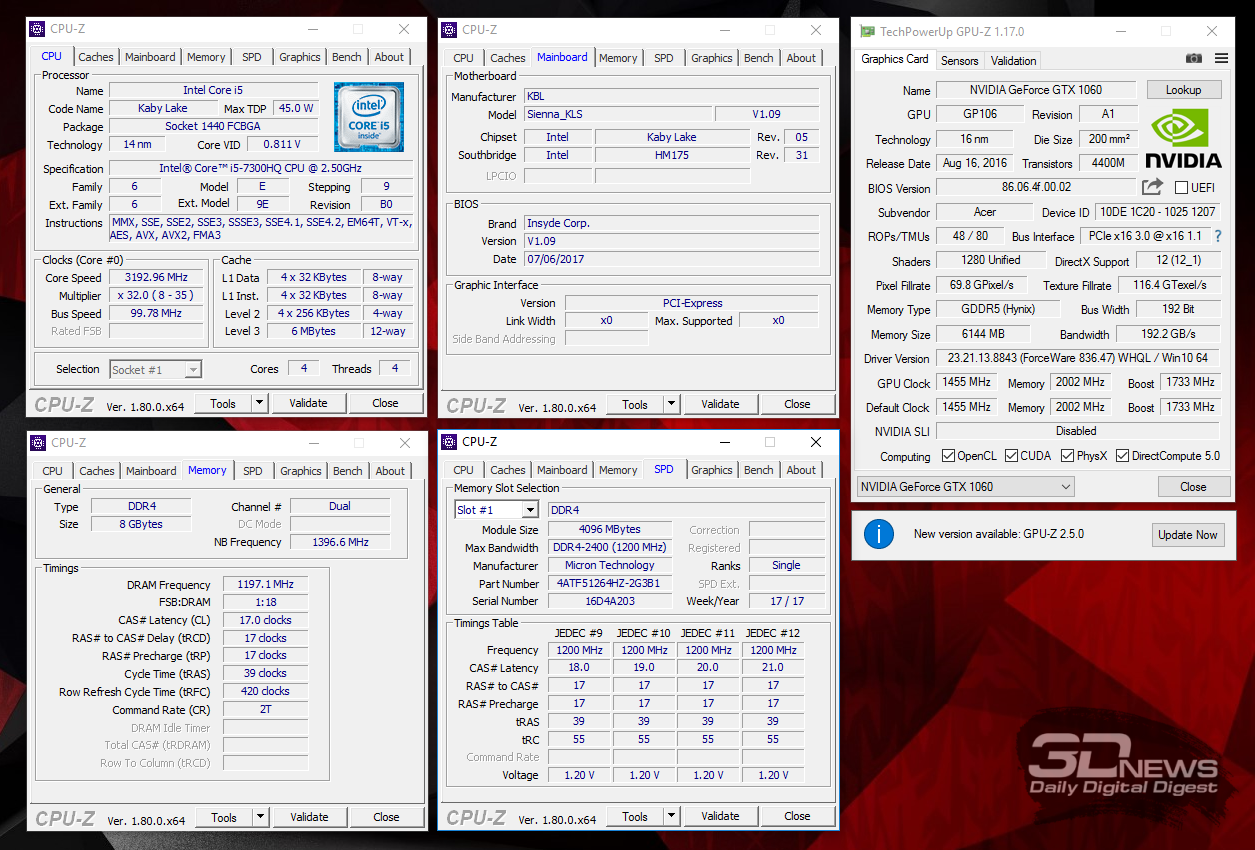Click the NVIDIA logo in GPU-Z
1255x850 pixels.
[1183, 138]
